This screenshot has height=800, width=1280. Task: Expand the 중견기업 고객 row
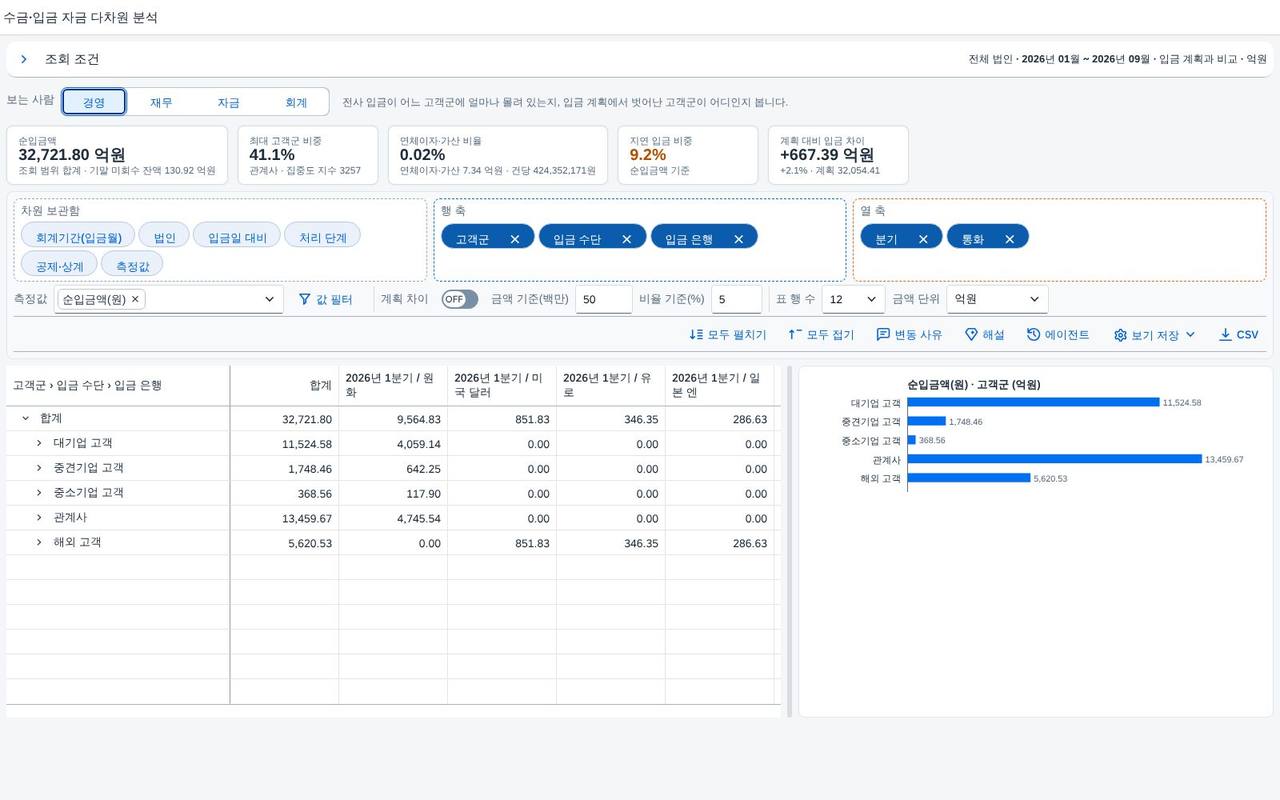click(39, 468)
